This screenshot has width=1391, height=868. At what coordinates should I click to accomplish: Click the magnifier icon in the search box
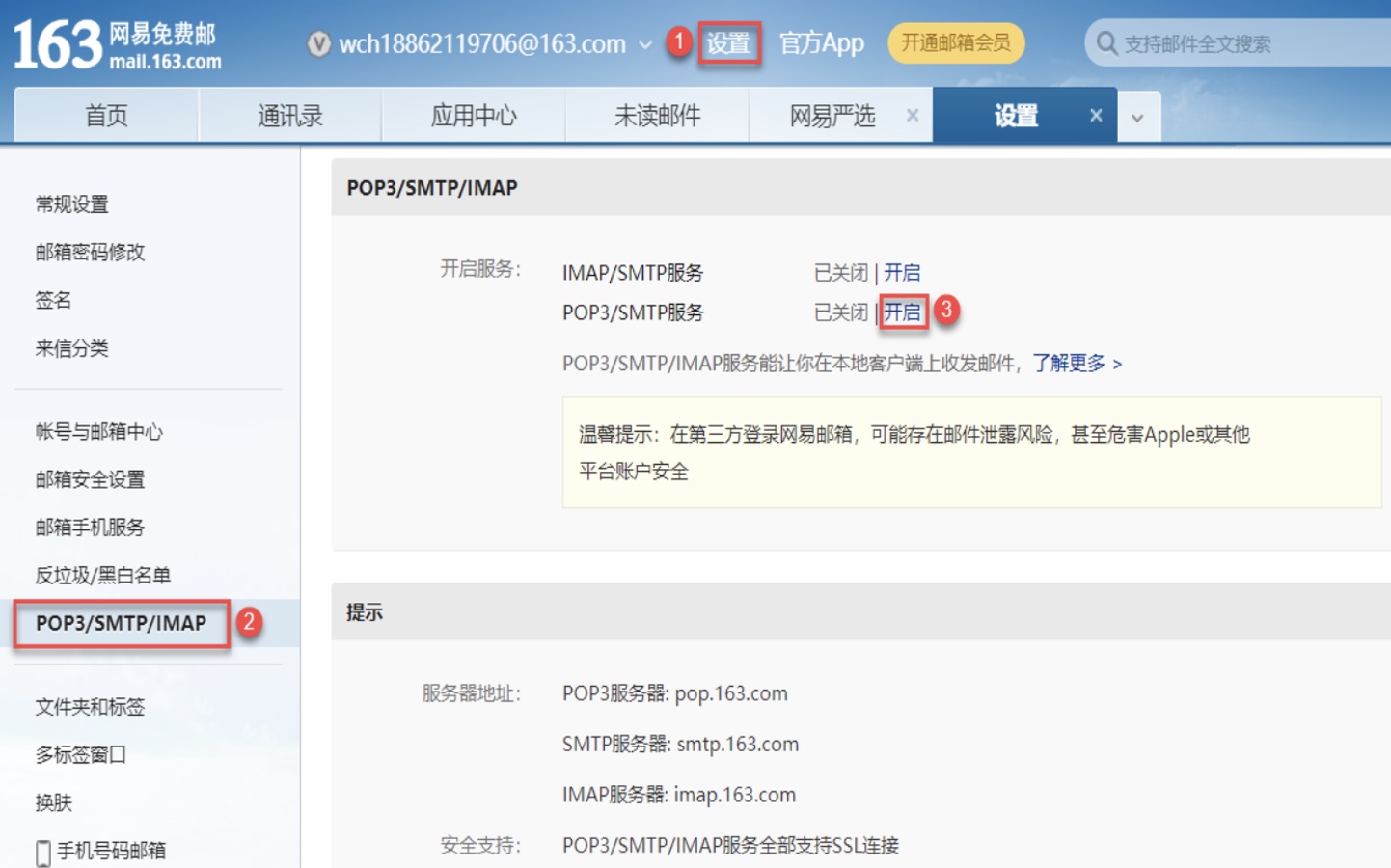pyautogui.click(x=1107, y=43)
